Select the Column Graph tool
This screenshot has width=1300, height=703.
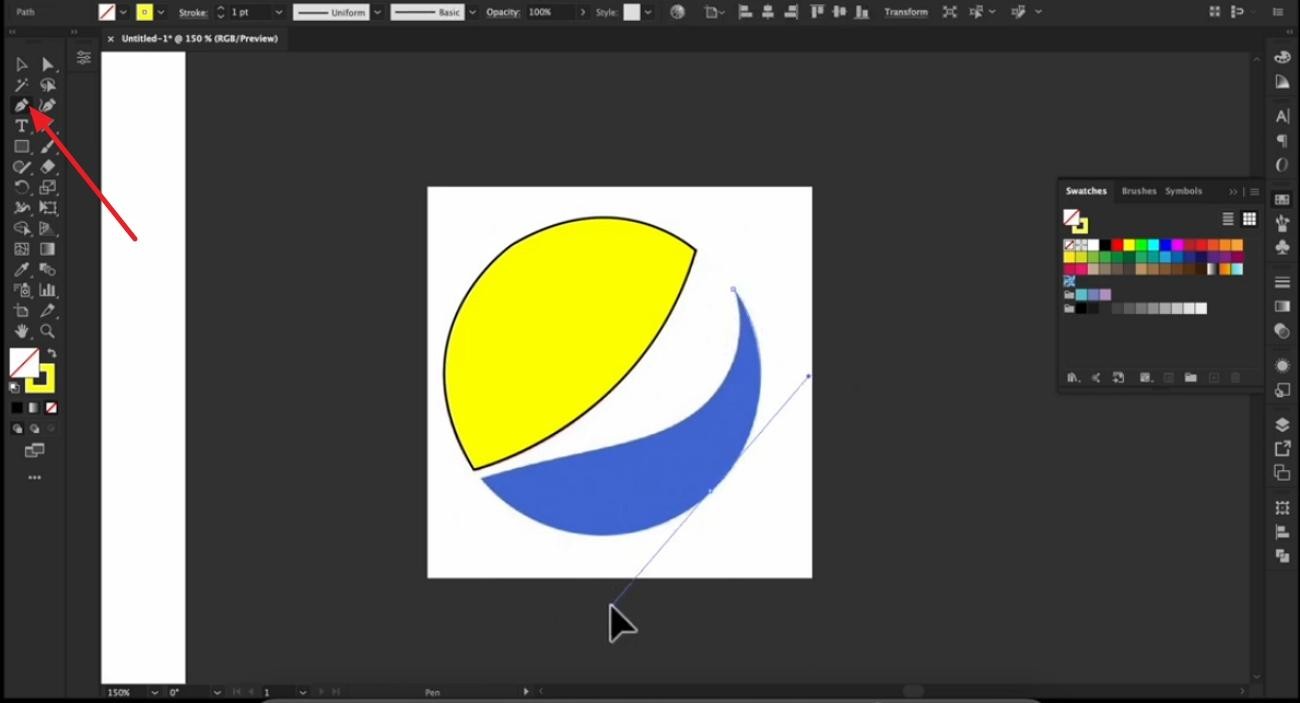click(47, 290)
